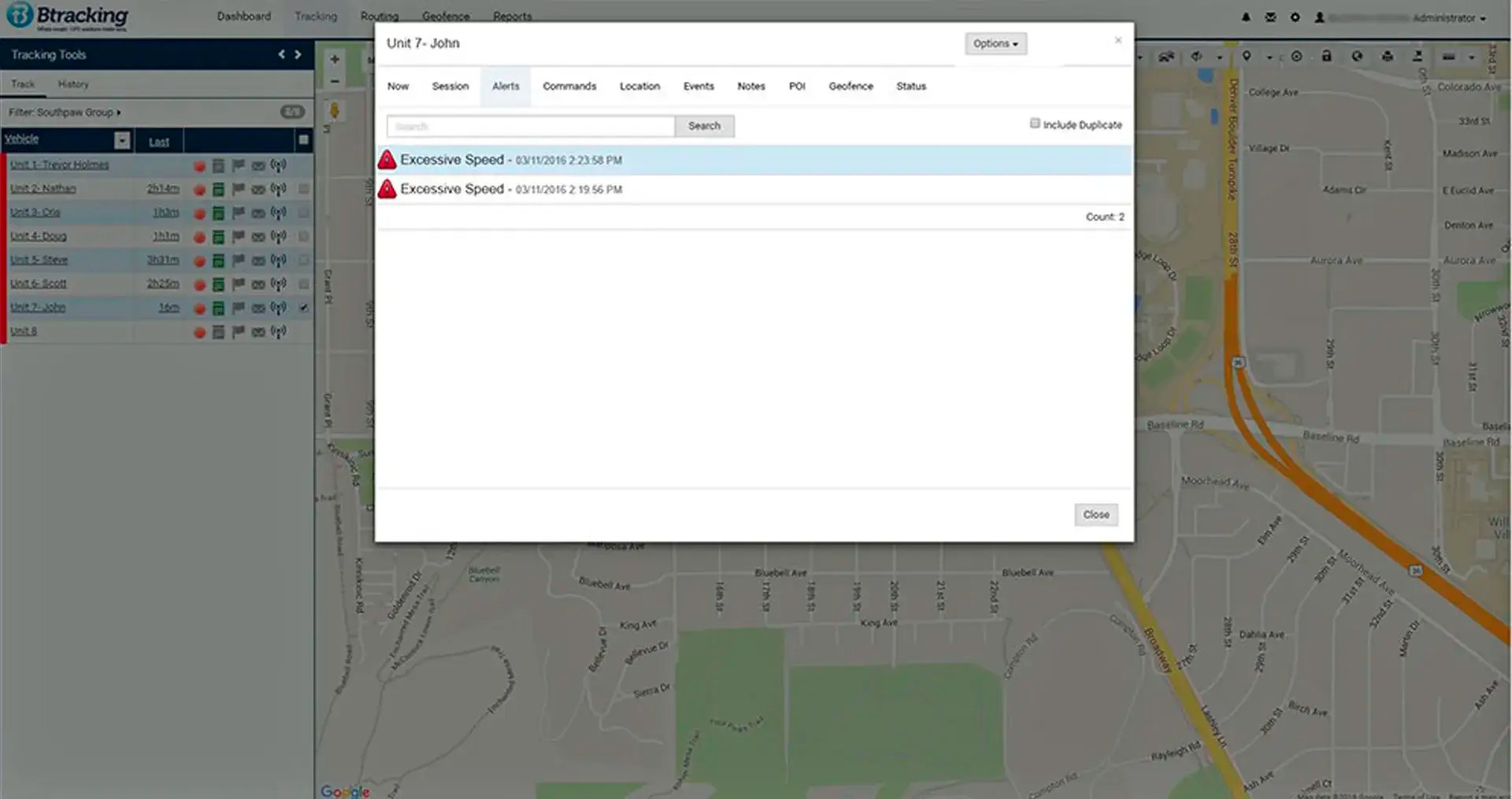Open the Dashboard menu in top bar

tap(244, 17)
